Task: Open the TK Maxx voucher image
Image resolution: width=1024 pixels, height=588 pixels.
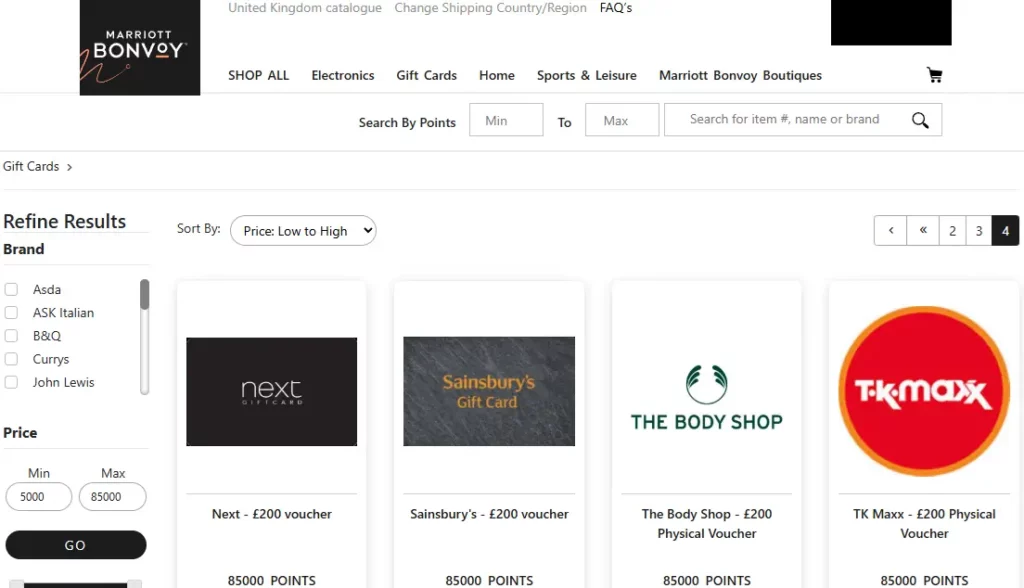Action: pyautogui.click(x=924, y=391)
